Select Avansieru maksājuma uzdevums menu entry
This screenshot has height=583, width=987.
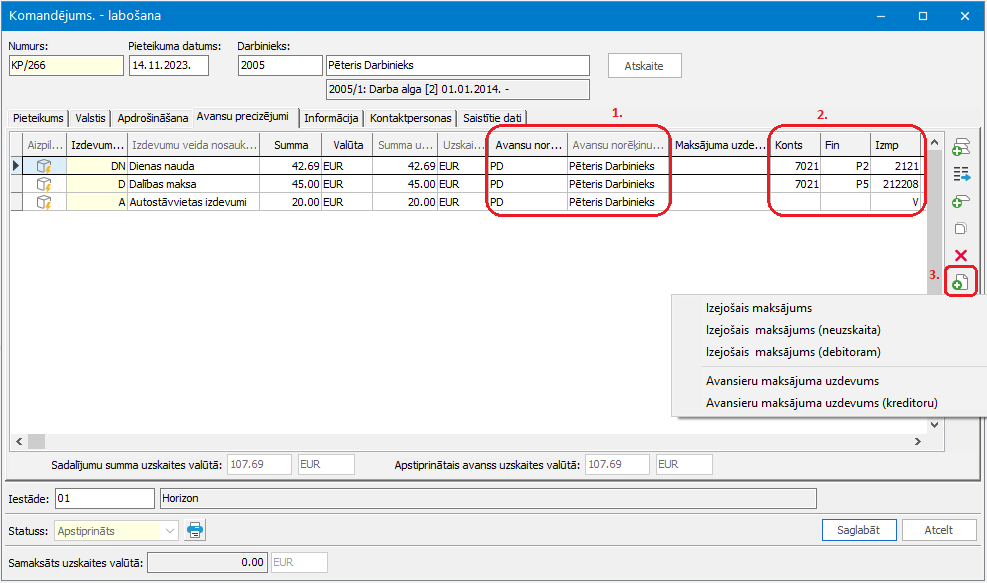792,381
